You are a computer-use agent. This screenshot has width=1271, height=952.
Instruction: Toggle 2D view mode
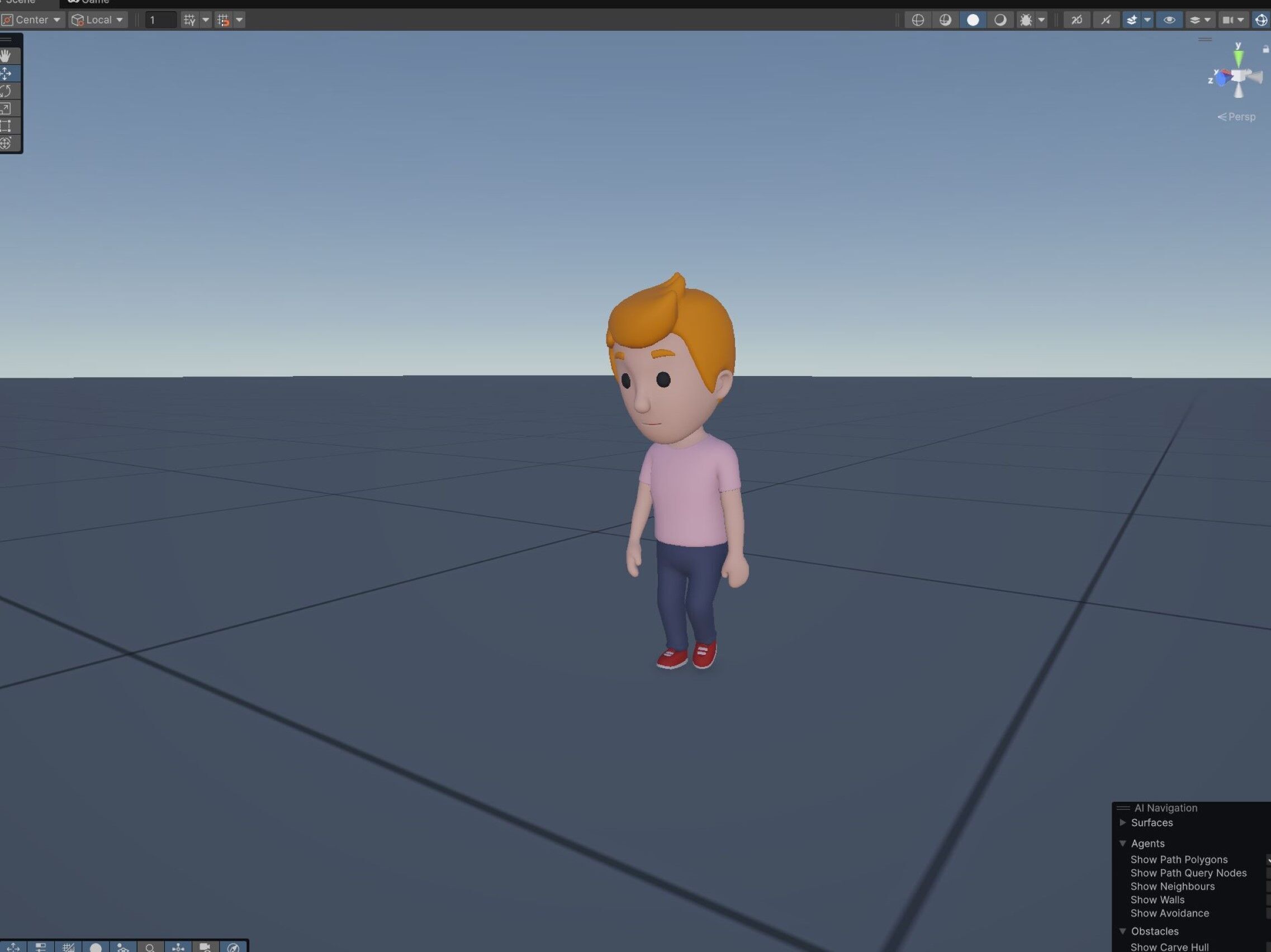tap(1077, 20)
